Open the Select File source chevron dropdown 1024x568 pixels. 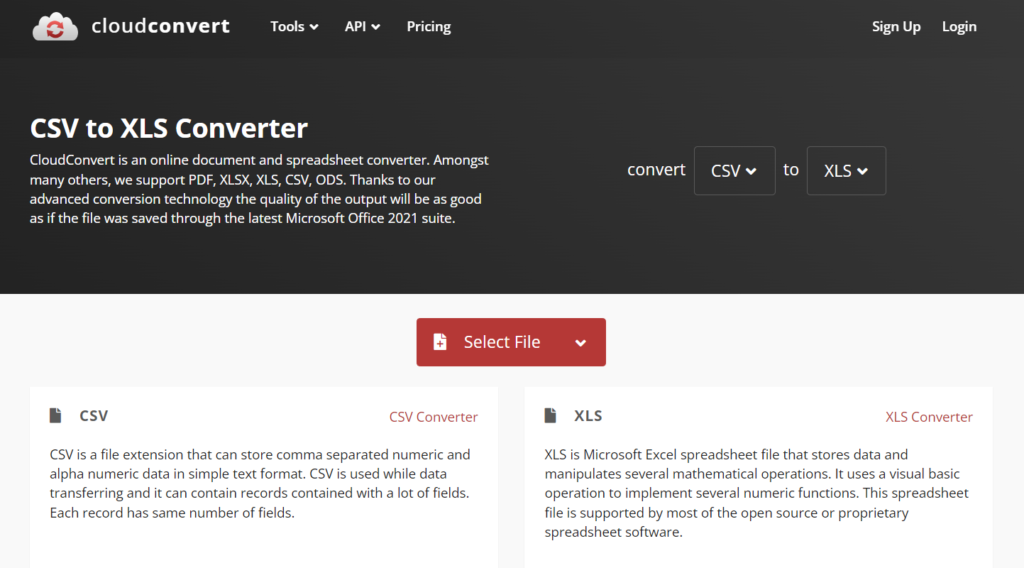[x=580, y=343]
